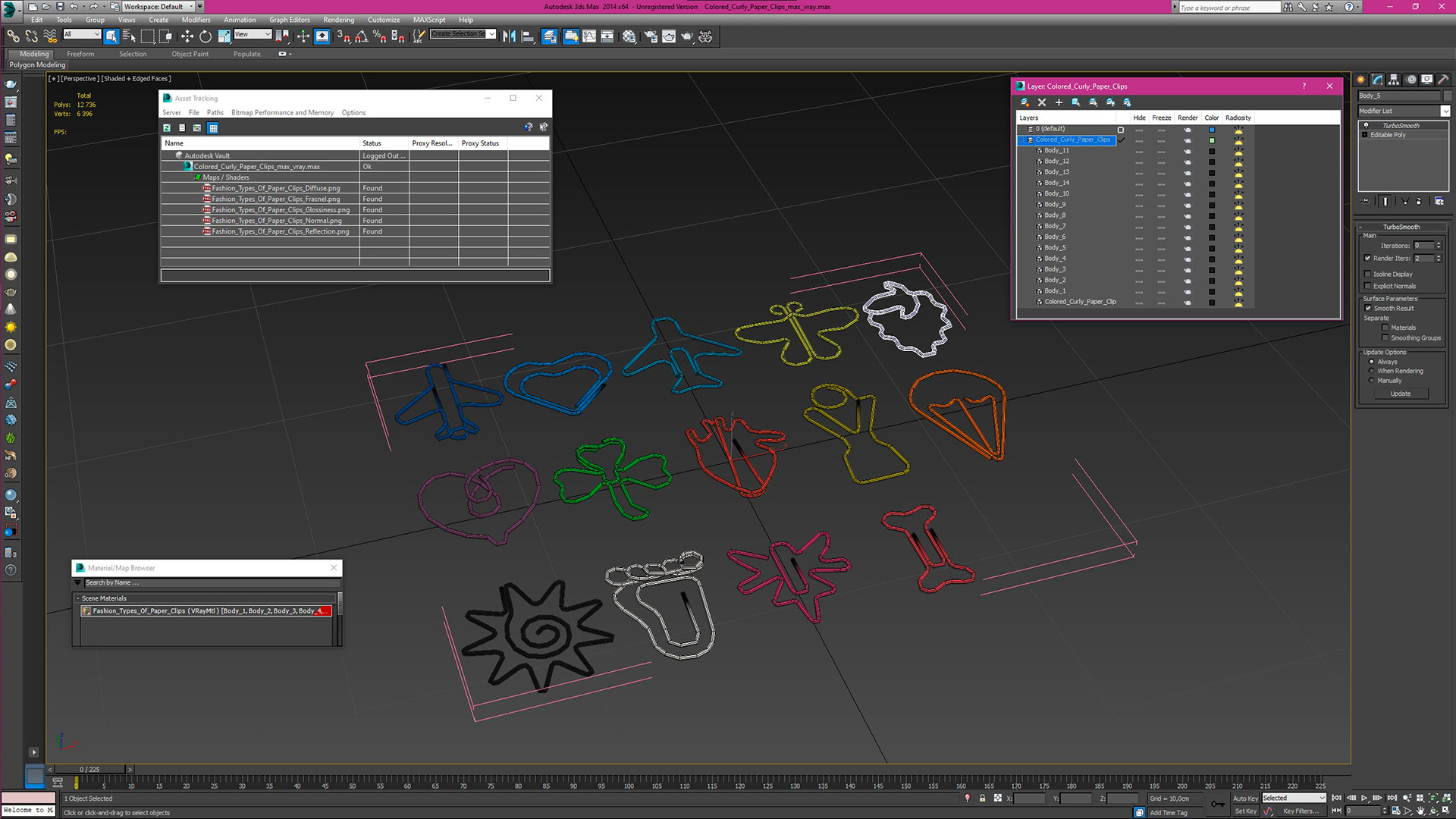Open Render Setup teapot icon
Image resolution: width=1456 pixels, height=819 pixels.
pyautogui.click(x=651, y=36)
